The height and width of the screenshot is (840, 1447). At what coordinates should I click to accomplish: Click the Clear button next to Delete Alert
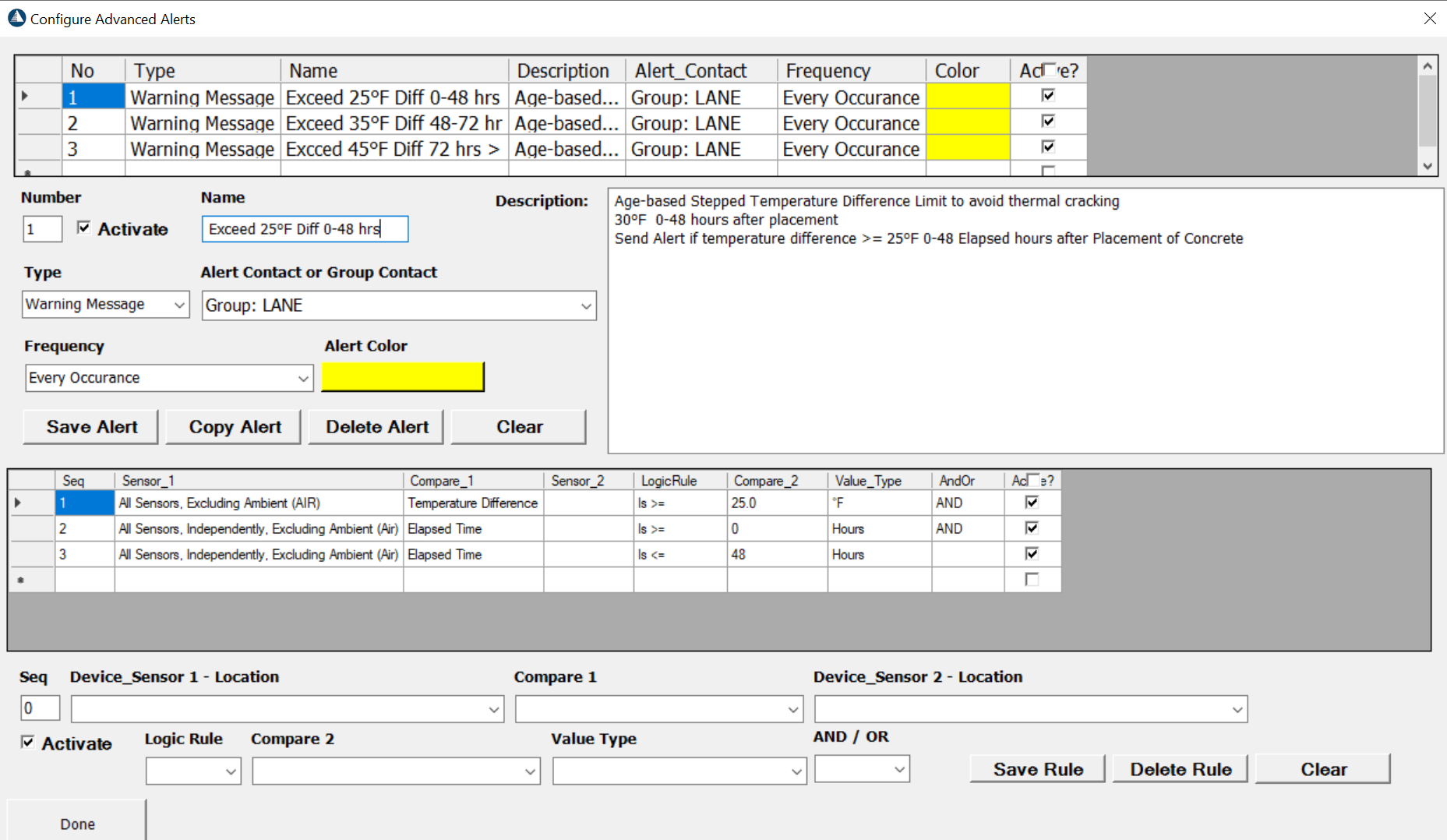pyautogui.click(x=519, y=427)
